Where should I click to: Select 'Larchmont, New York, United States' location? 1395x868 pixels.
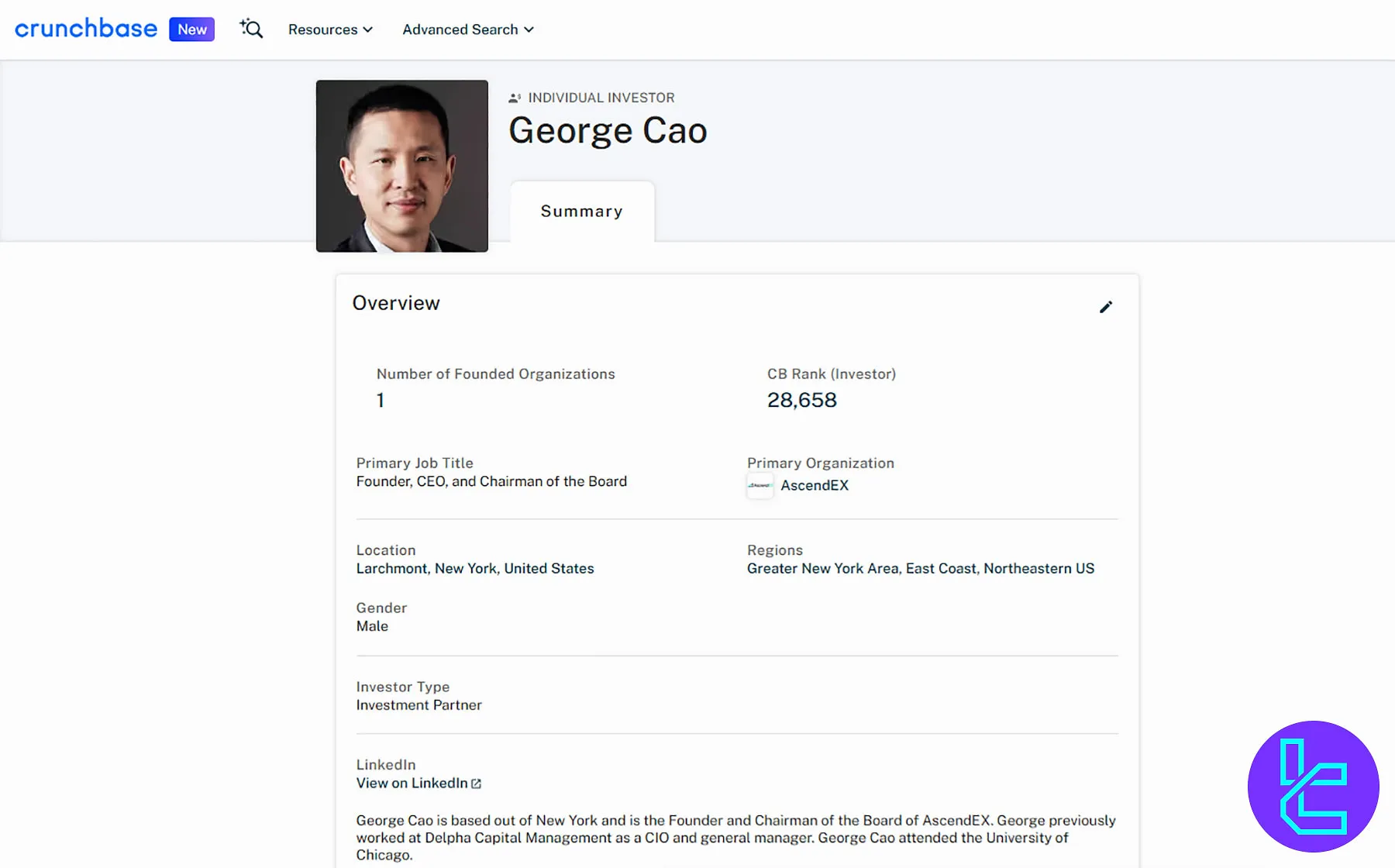click(x=475, y=568)
